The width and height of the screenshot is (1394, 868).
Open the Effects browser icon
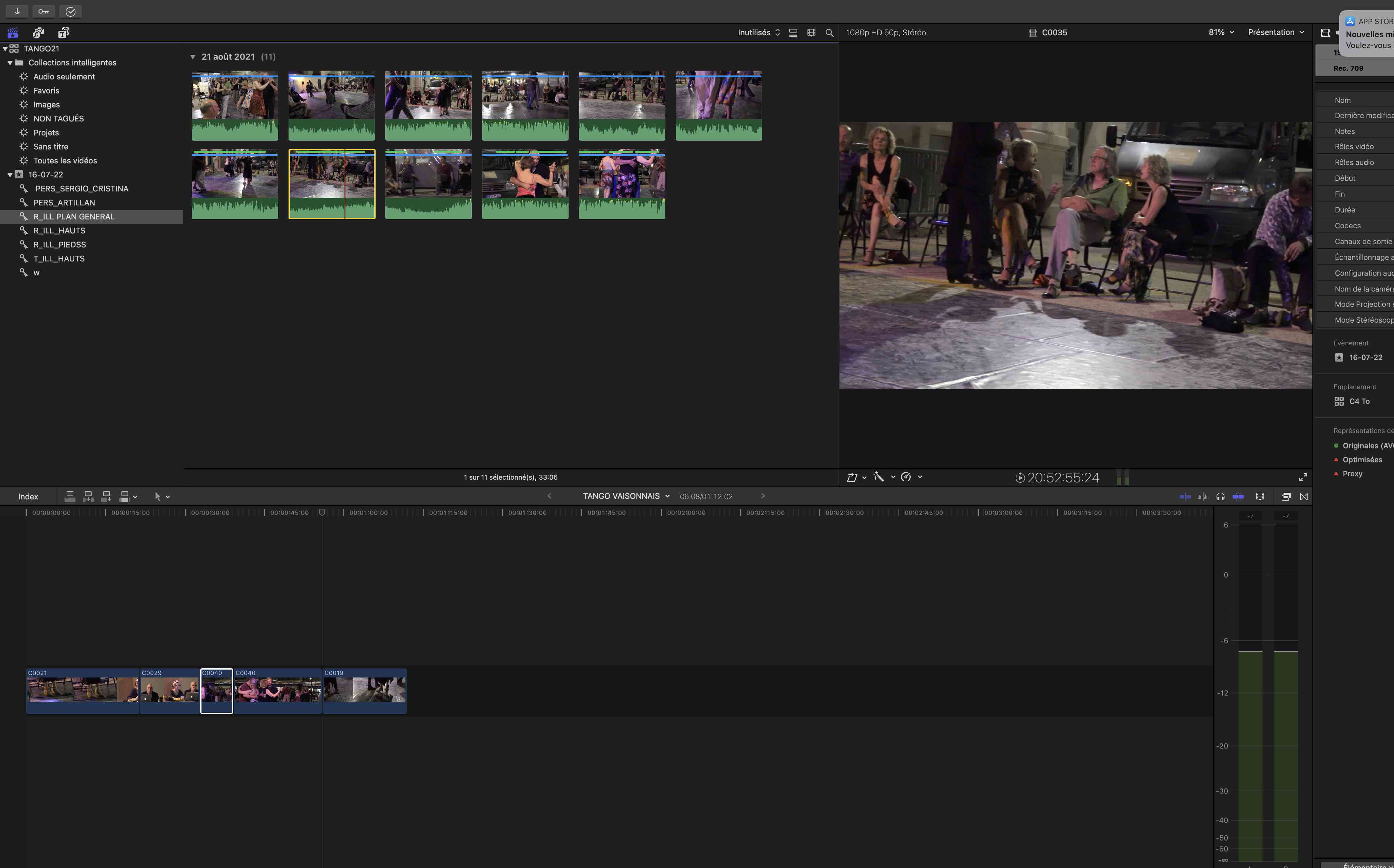[1285, 497]
